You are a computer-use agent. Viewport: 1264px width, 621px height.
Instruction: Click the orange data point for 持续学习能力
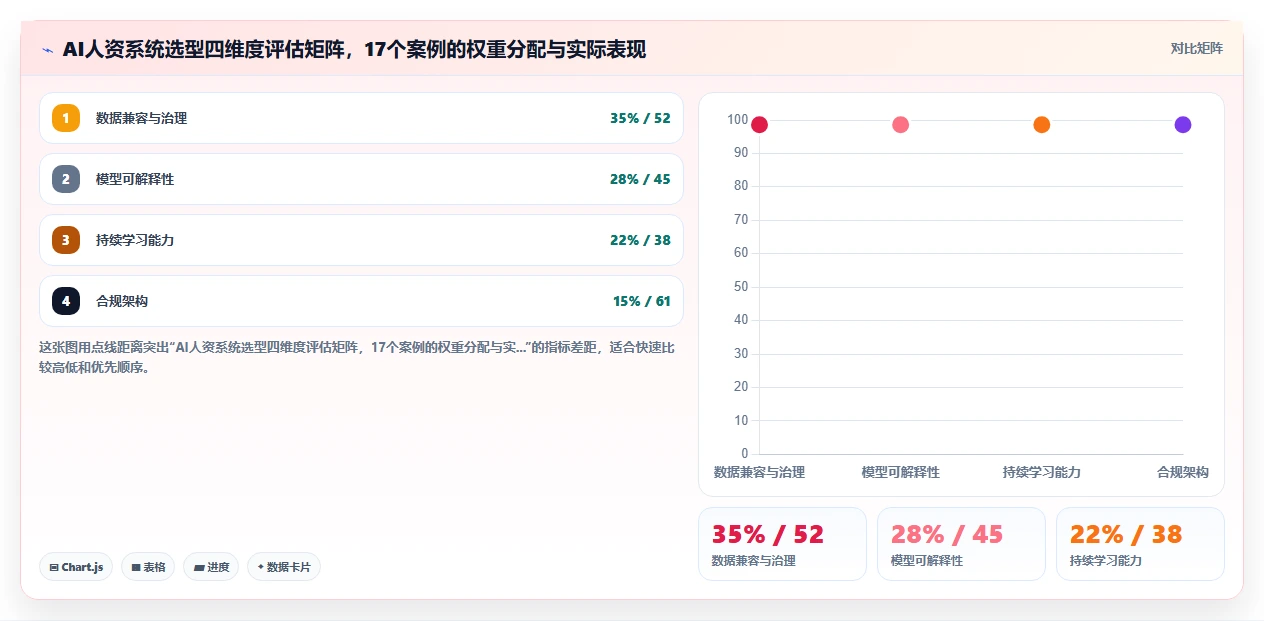1041,125
